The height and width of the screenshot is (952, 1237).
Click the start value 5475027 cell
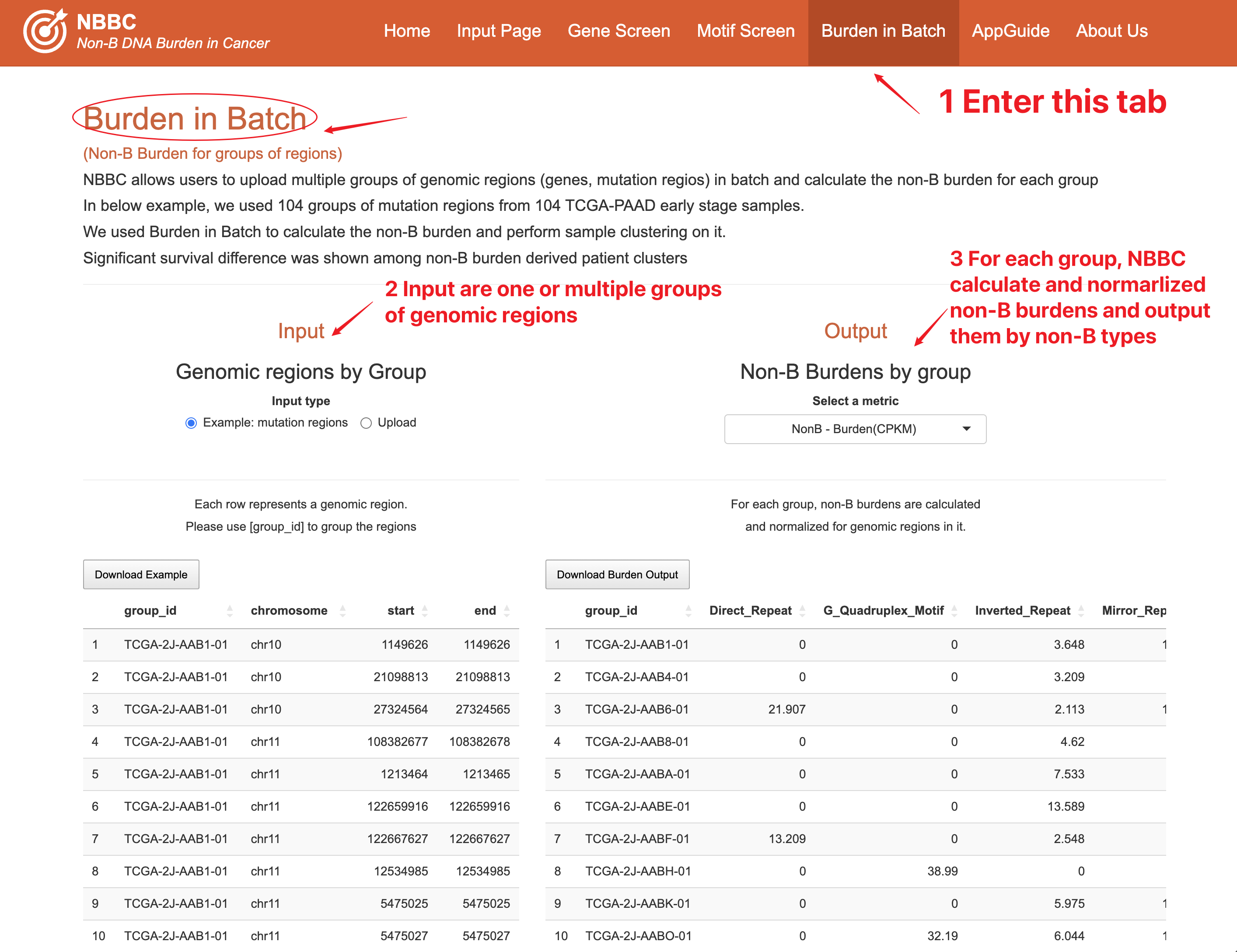tap(404, 936)
